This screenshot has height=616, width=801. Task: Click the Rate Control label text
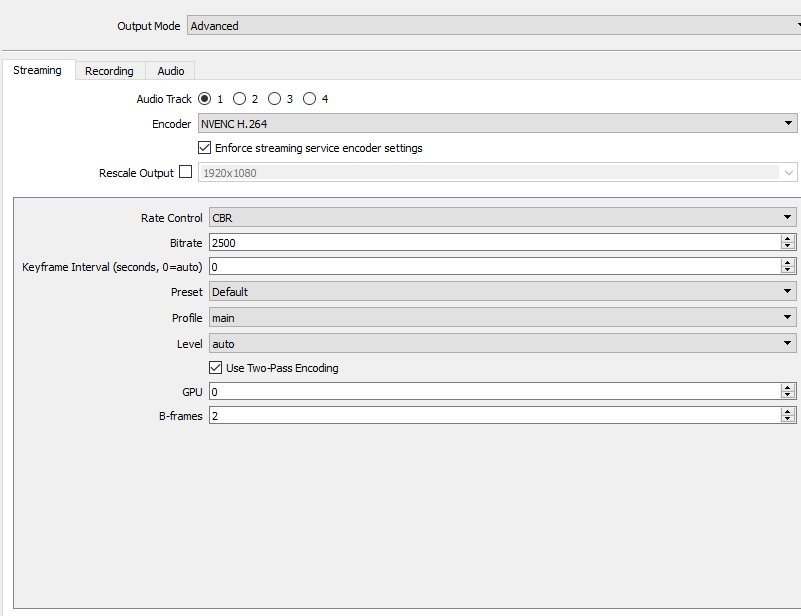(x=172, y=218)
